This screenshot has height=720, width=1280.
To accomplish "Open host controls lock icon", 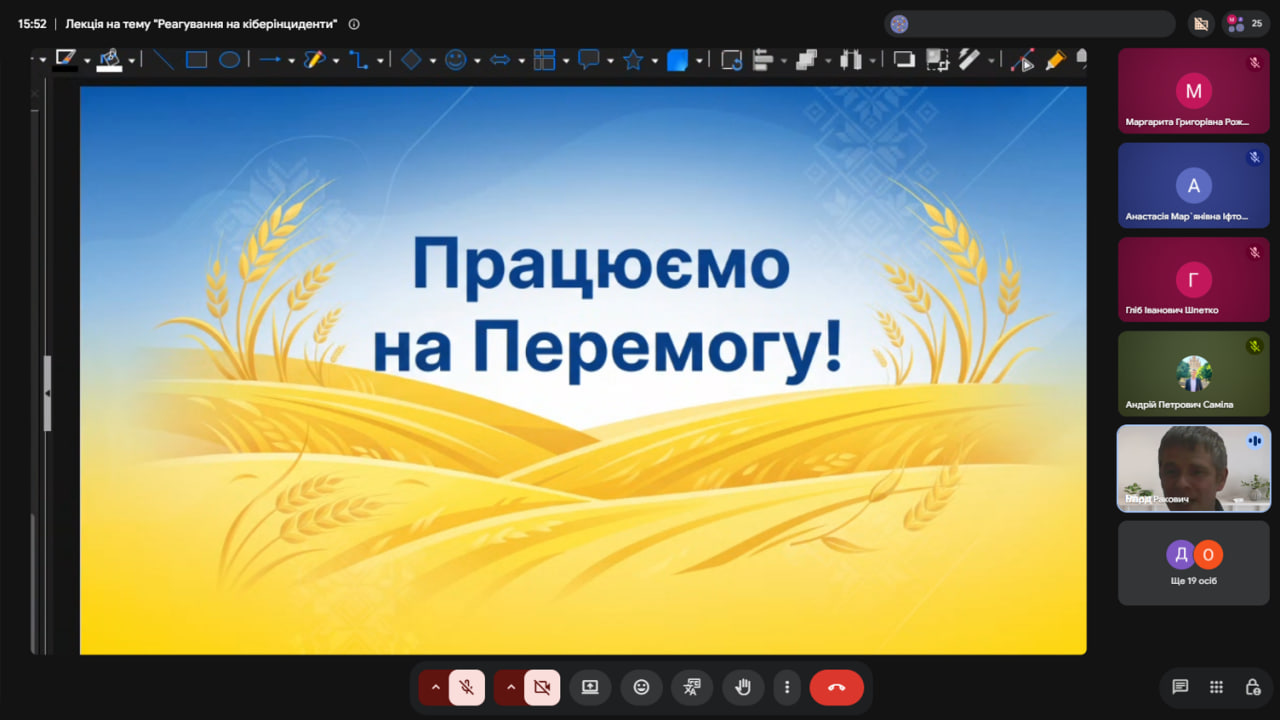I will click(x=1252, y=687).
